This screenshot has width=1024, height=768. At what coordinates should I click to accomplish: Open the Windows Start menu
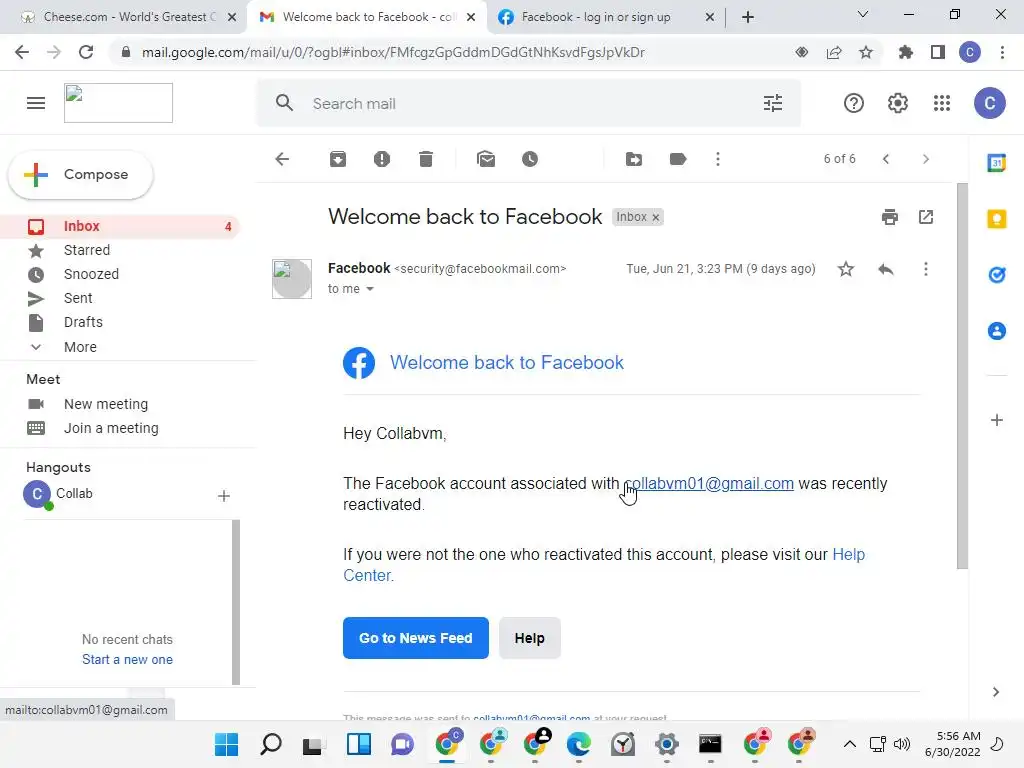click(x=227, y=744)
